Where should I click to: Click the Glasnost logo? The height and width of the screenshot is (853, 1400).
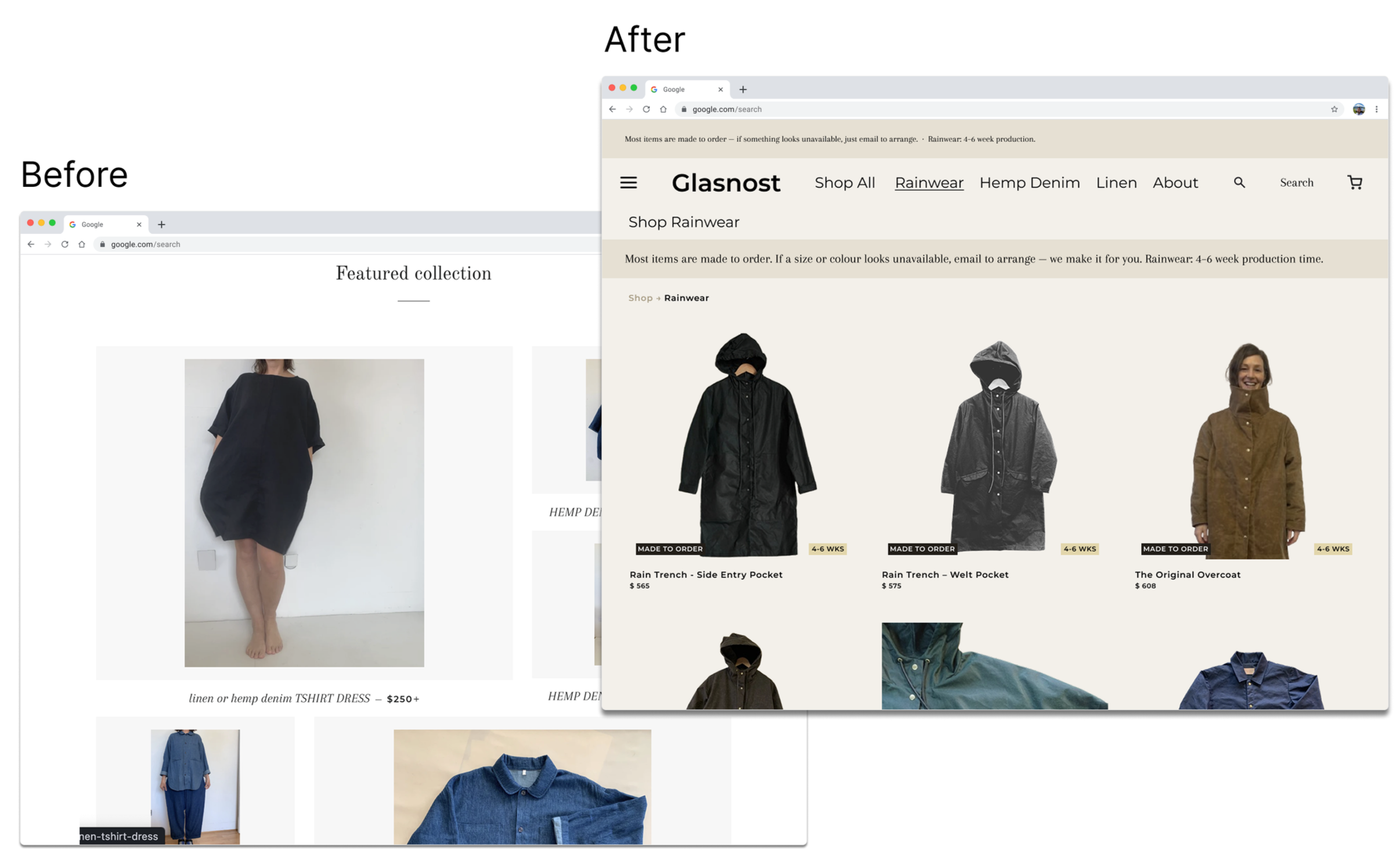tap(726, 183)
